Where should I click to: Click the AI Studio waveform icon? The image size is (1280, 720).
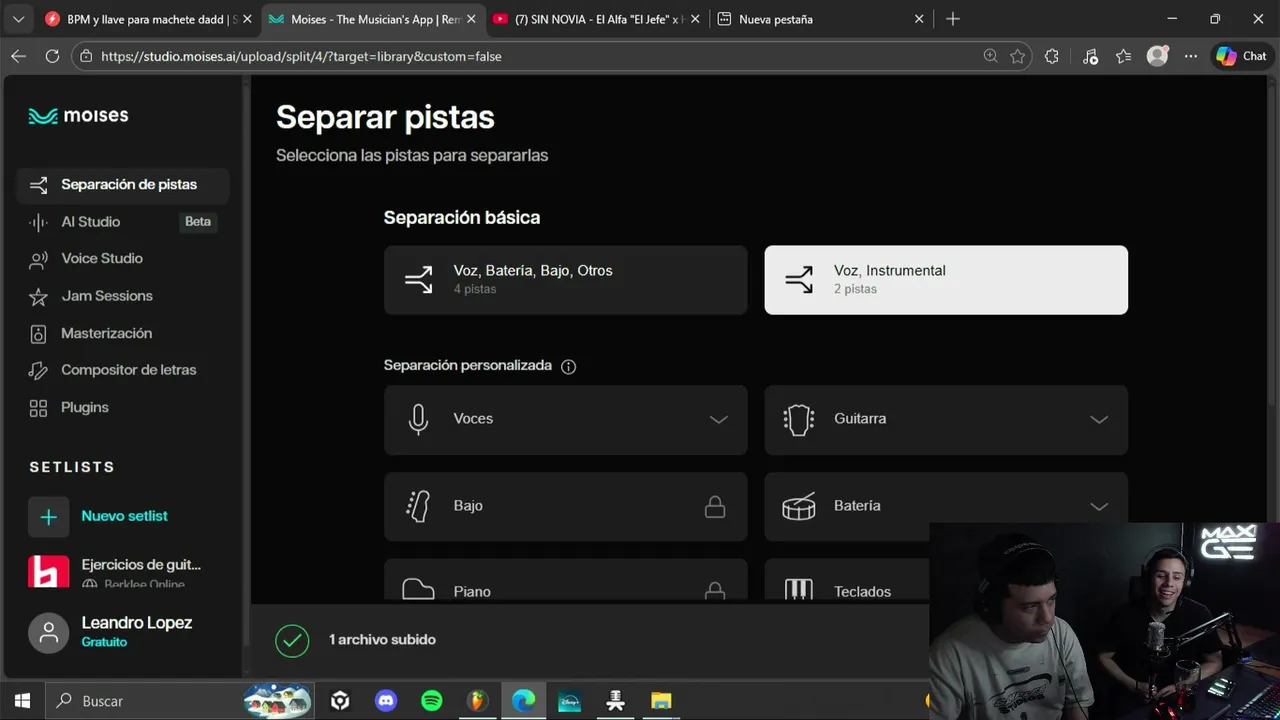click(x=38, y=222)
